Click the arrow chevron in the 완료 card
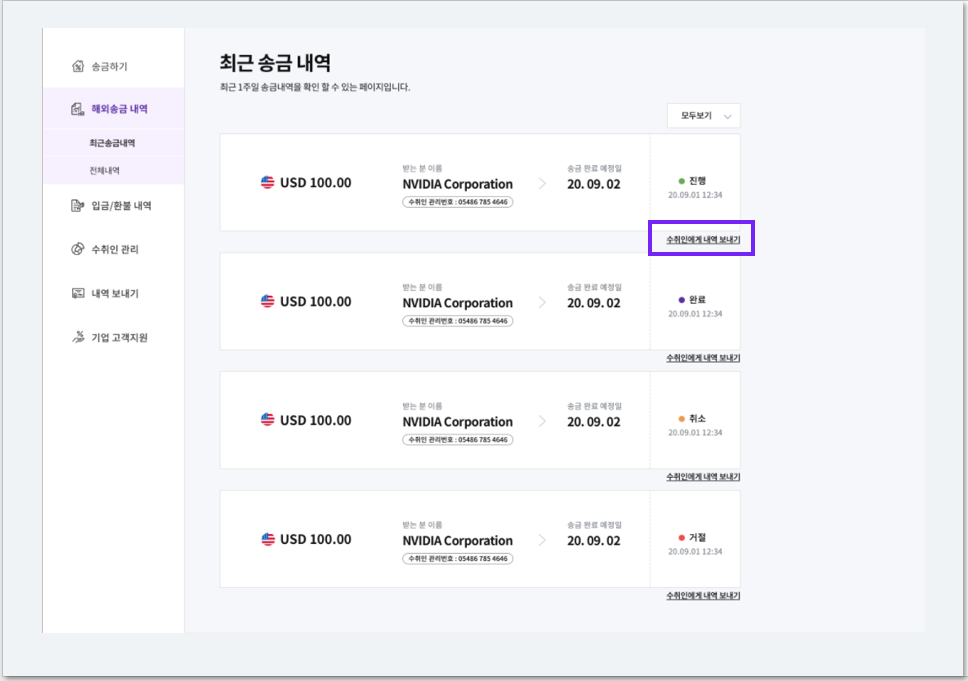968x681 pixels. point(542,302)
